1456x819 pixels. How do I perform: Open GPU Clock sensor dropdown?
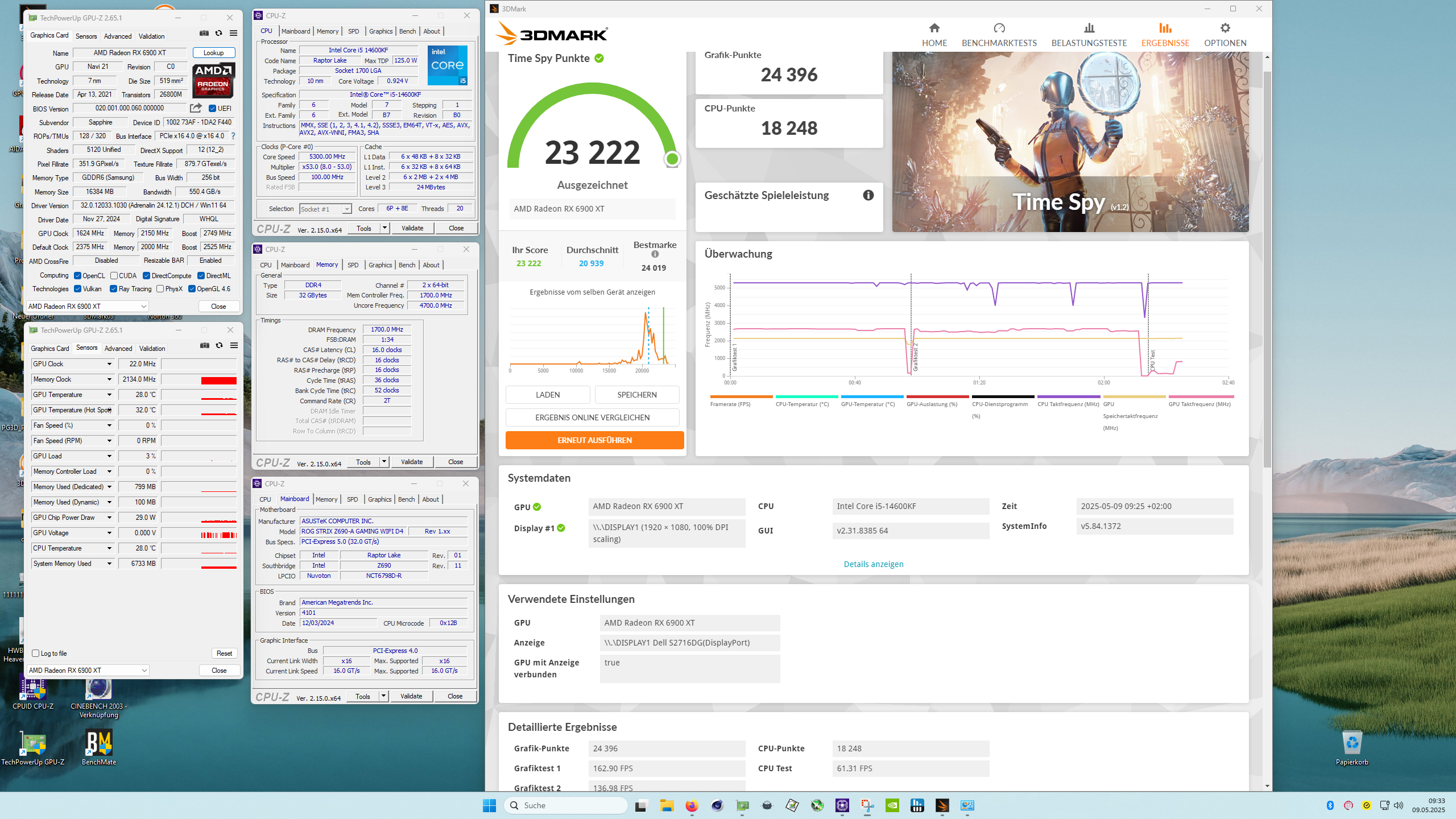click(109, 364)
